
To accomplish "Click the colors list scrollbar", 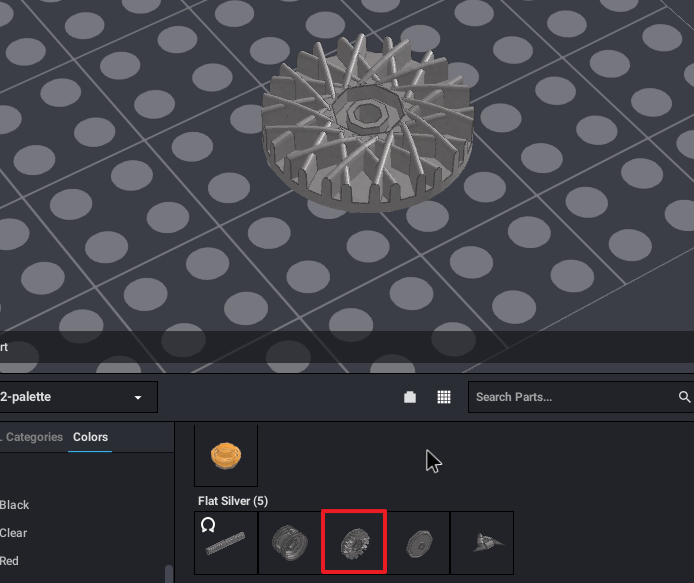I will (169, 574).
